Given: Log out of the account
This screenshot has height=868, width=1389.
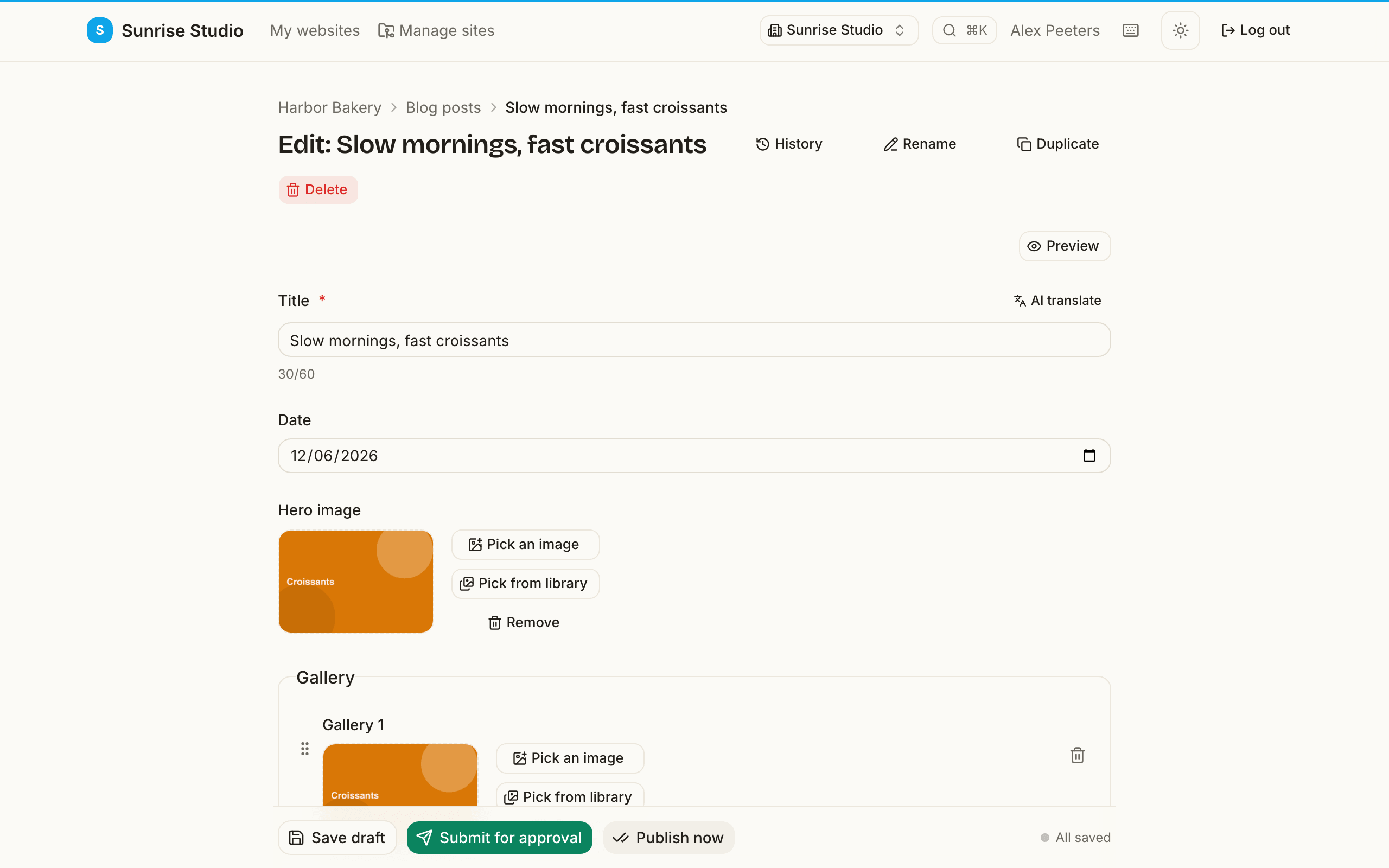Looking at the screenshot, I should 1256,30.
